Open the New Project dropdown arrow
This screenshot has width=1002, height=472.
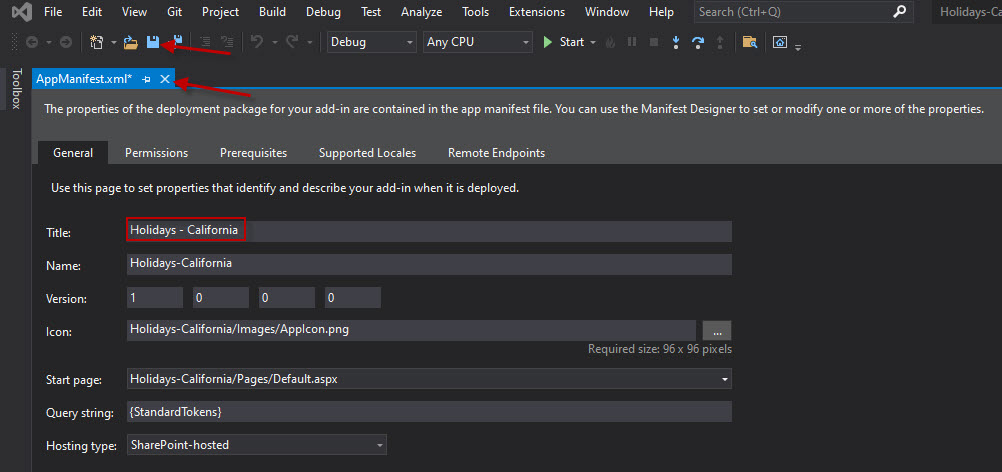point(114,43)
